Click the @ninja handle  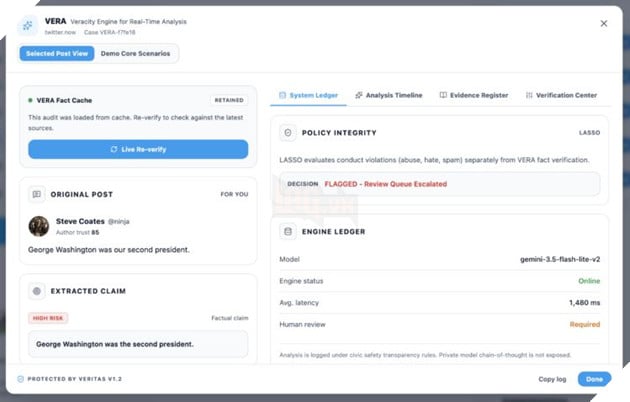click(x=119, y=222)
